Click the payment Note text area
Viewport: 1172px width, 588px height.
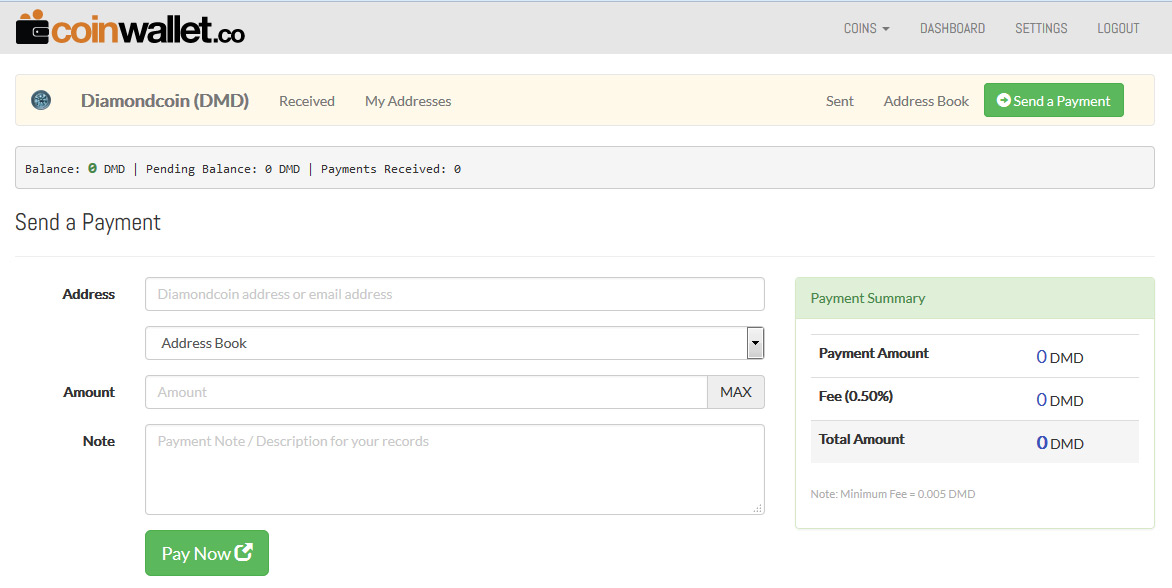(454, 469)
